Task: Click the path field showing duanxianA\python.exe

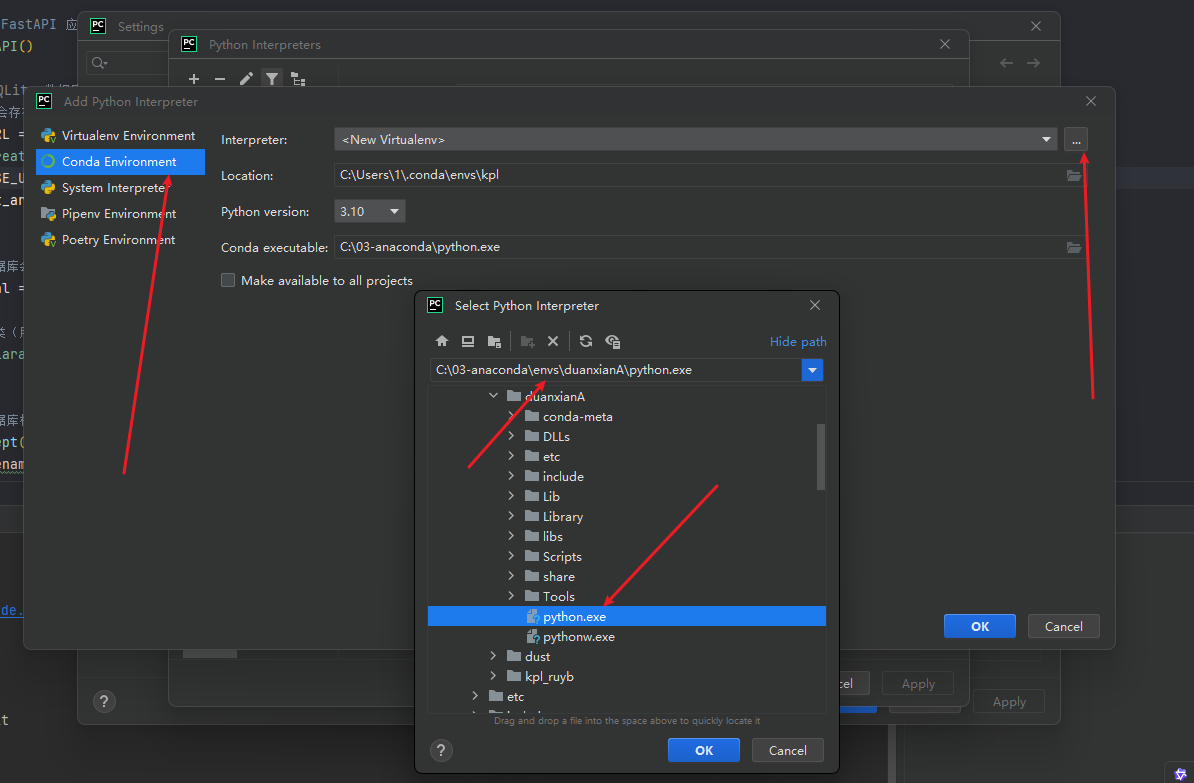Action: pos(615,370)
